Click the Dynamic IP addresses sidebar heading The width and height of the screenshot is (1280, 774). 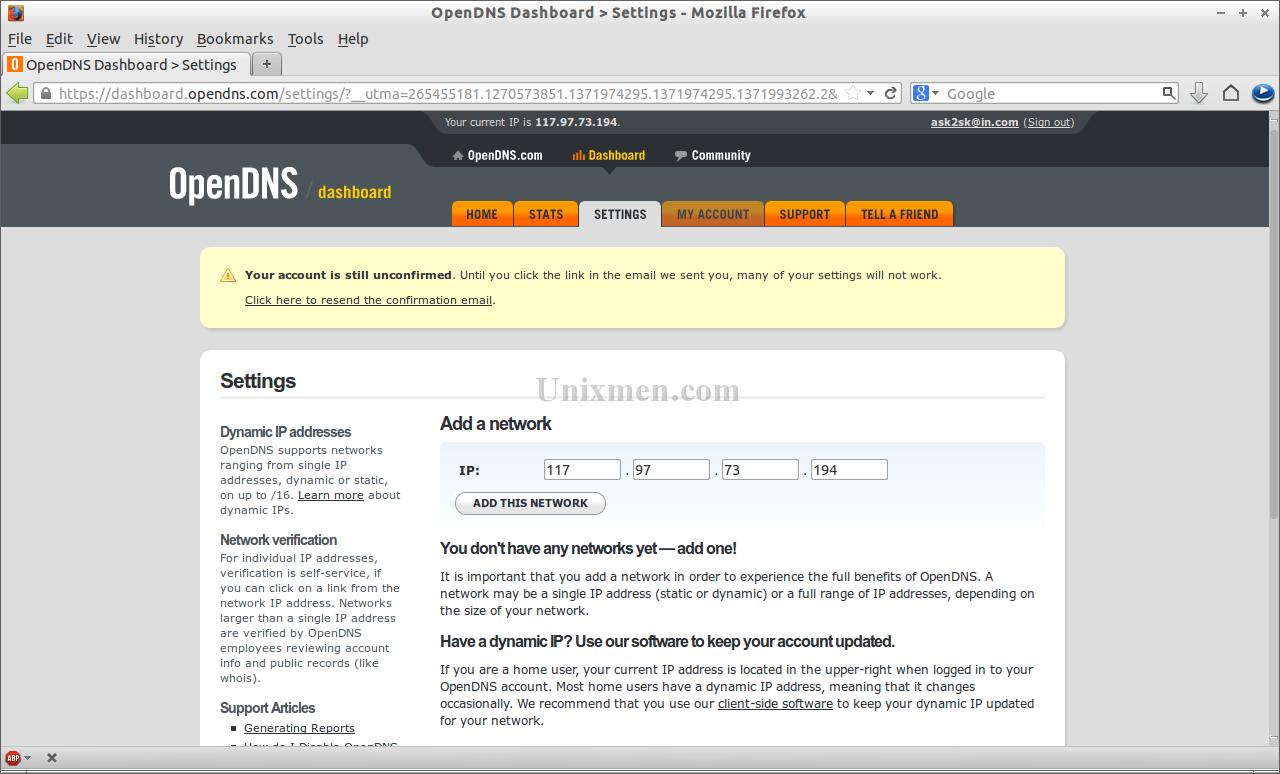tap(286, 432)
